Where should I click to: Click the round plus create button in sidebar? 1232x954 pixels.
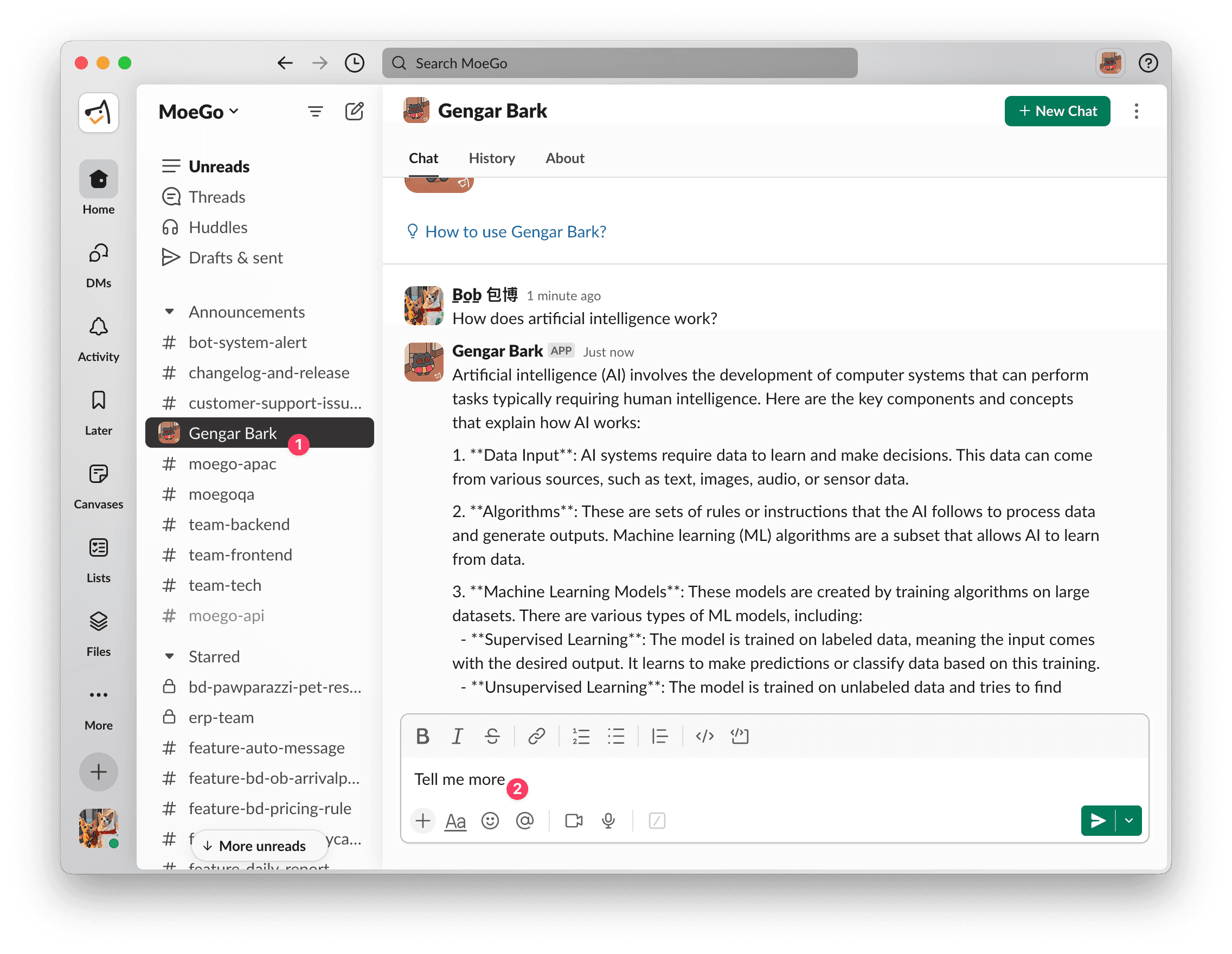98,772
